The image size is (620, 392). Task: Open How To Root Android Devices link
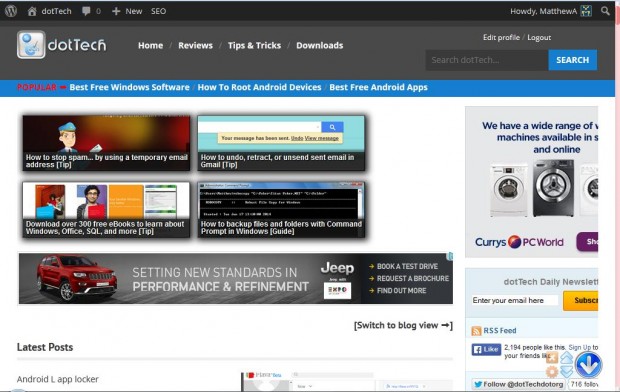tap(259, 87)
